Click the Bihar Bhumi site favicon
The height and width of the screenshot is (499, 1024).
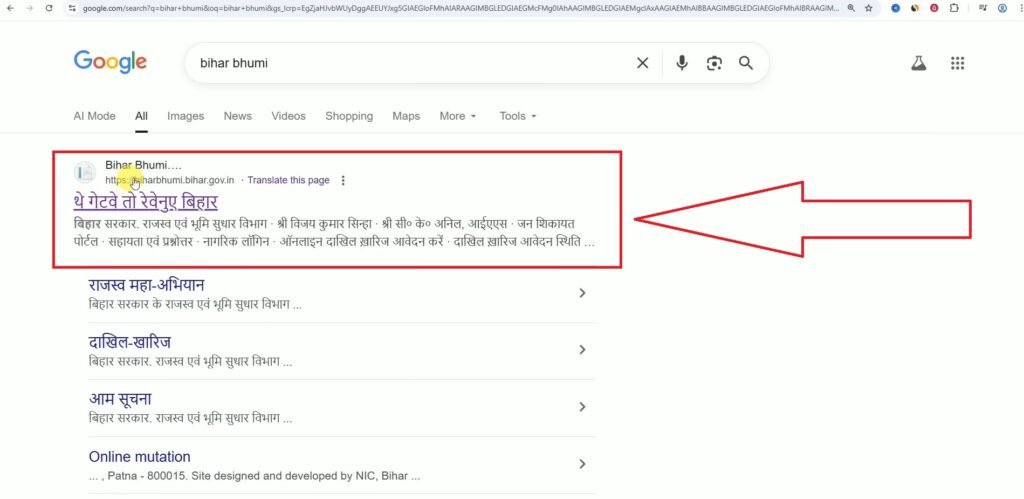84,172
